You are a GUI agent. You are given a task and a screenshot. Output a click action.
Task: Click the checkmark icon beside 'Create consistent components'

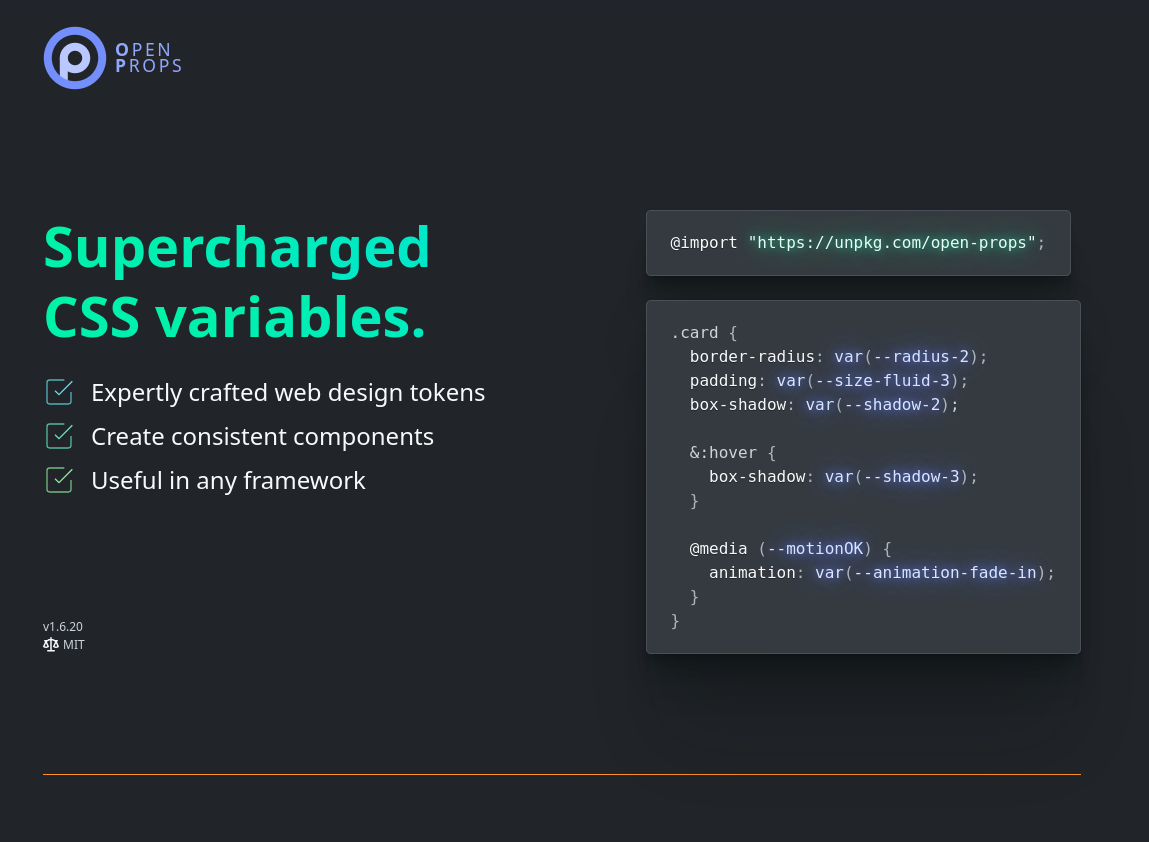point(60,436)
